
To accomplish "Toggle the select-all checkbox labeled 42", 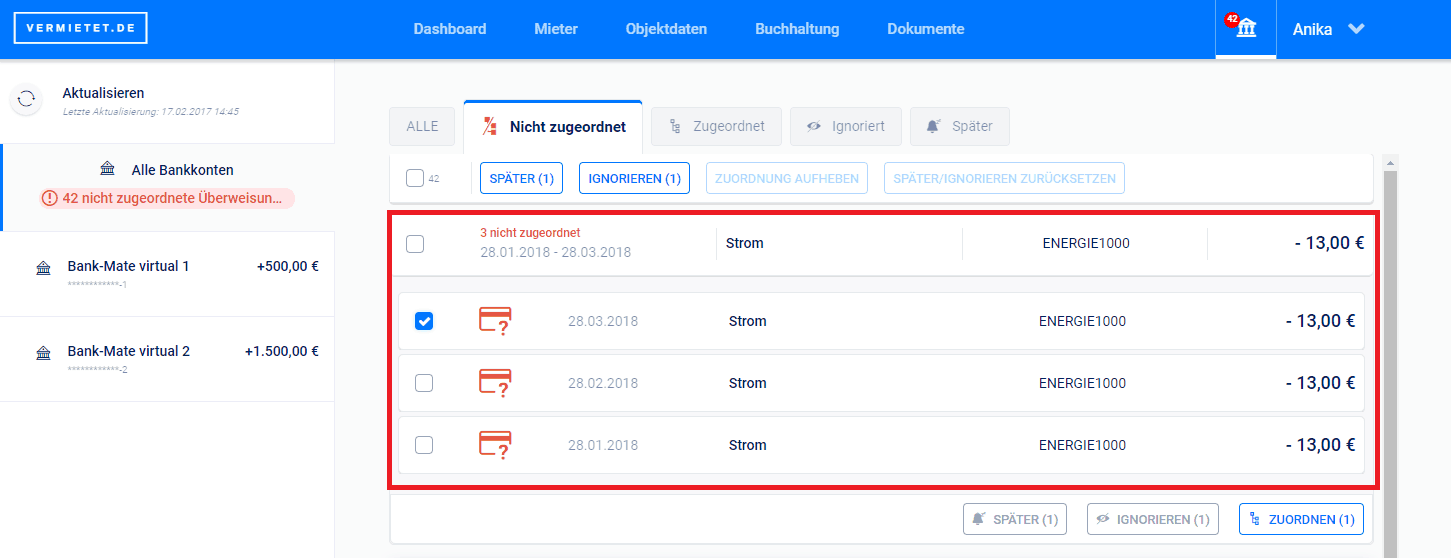I will pyautogui.click(x=415, y=179).
